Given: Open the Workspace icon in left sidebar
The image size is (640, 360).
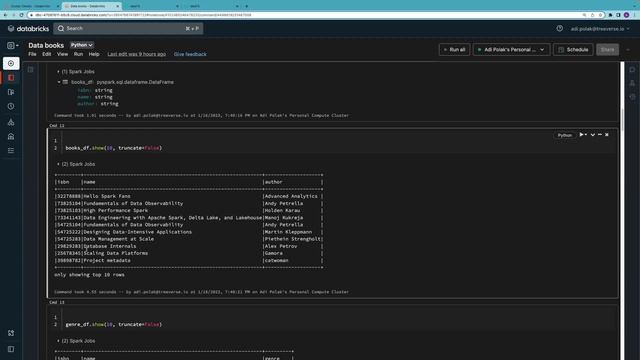Looking at the screenshot, I should click(x=11, y=78).
